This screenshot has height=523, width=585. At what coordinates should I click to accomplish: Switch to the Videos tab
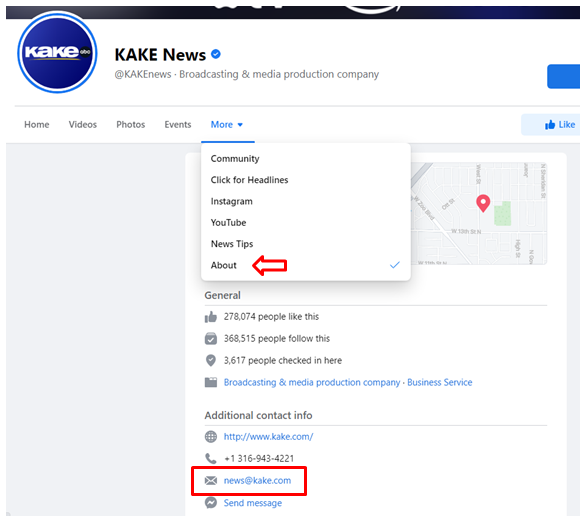click(82, 125)
